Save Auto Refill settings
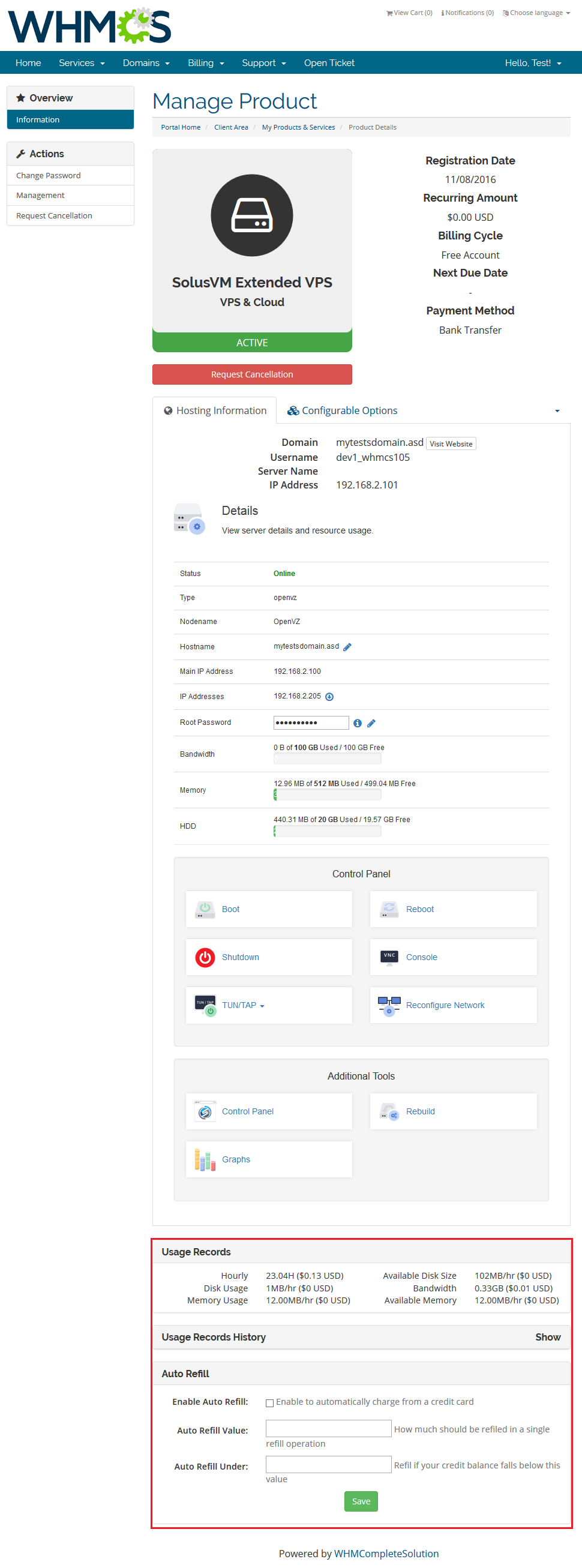Viewport: 582px width, 1568px height. point(361,1501)
